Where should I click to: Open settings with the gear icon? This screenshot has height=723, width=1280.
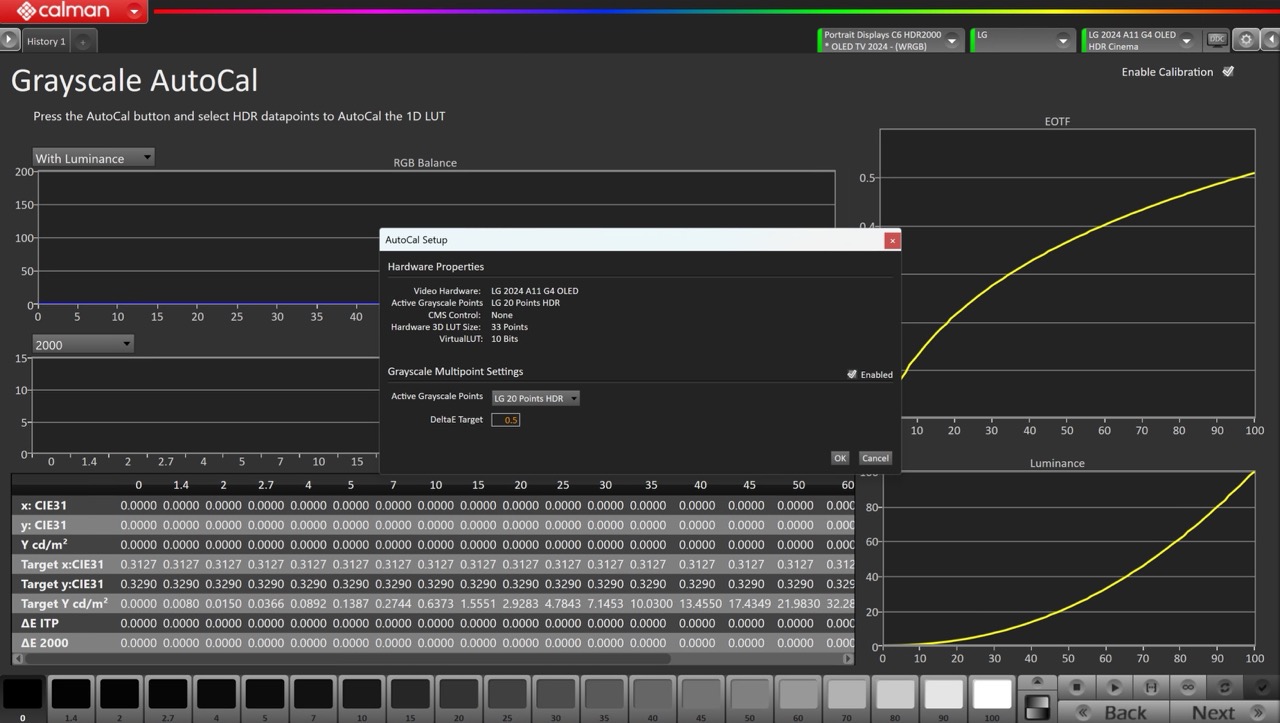tap(1246, 41)
